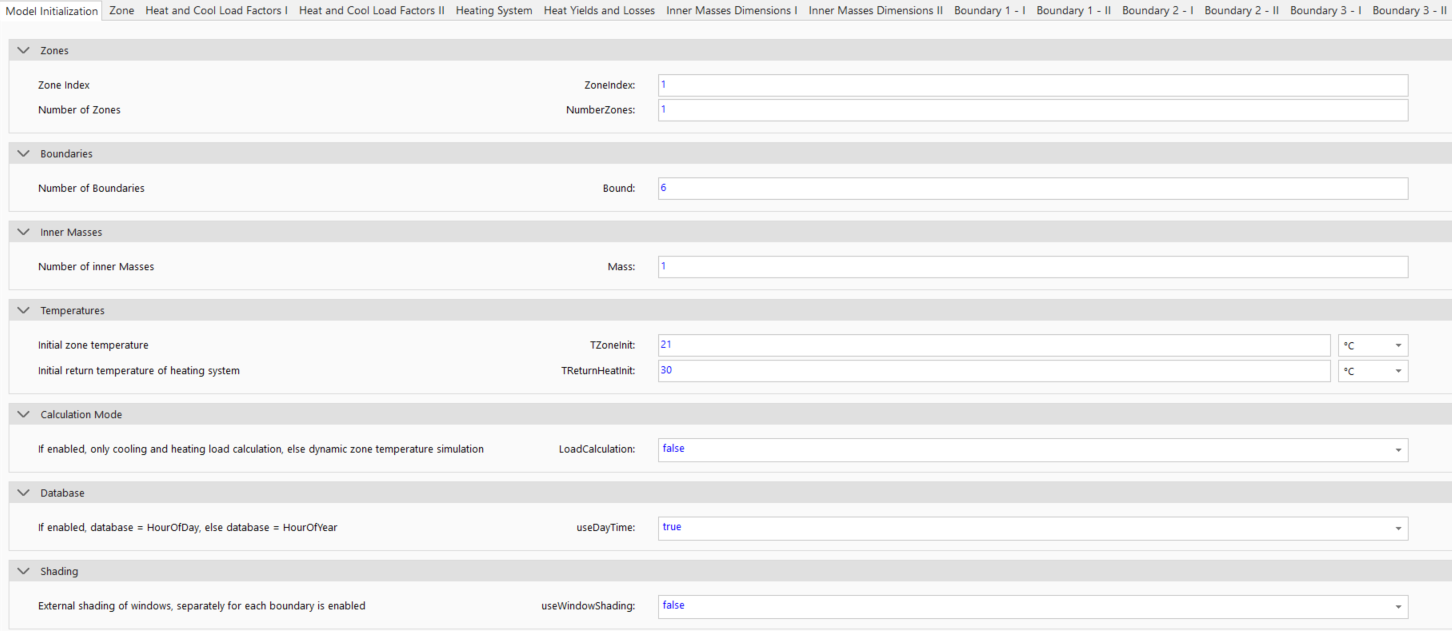
Task: Select the Model Initialization tab
Action: point(51,10)
